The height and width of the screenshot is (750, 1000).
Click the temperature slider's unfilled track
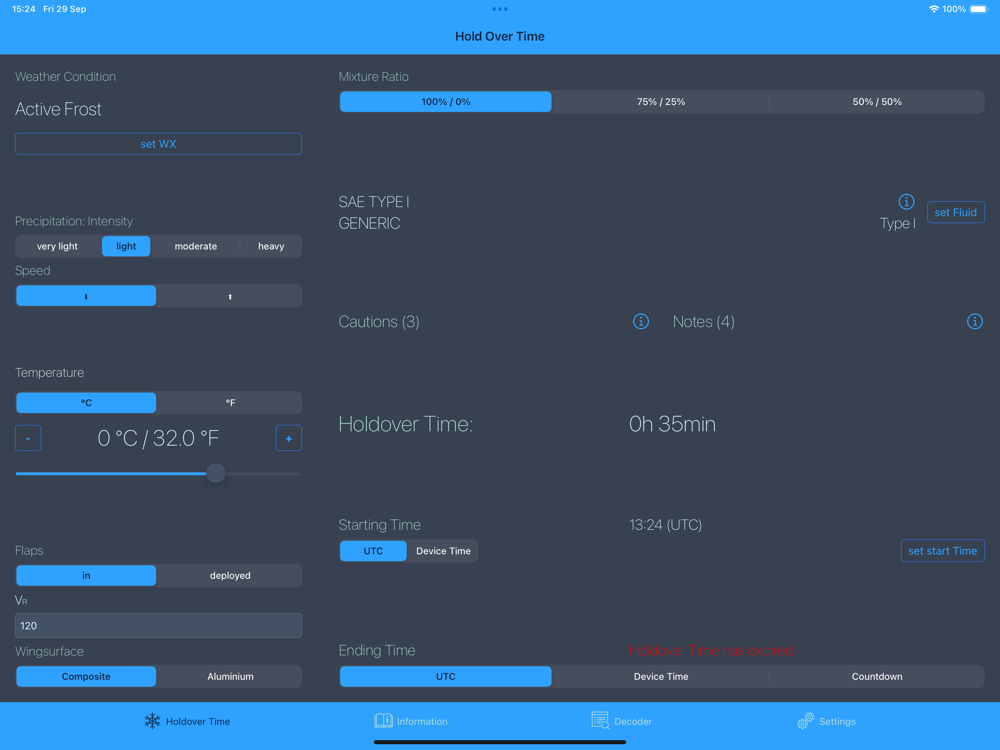(x=263, y=474)
